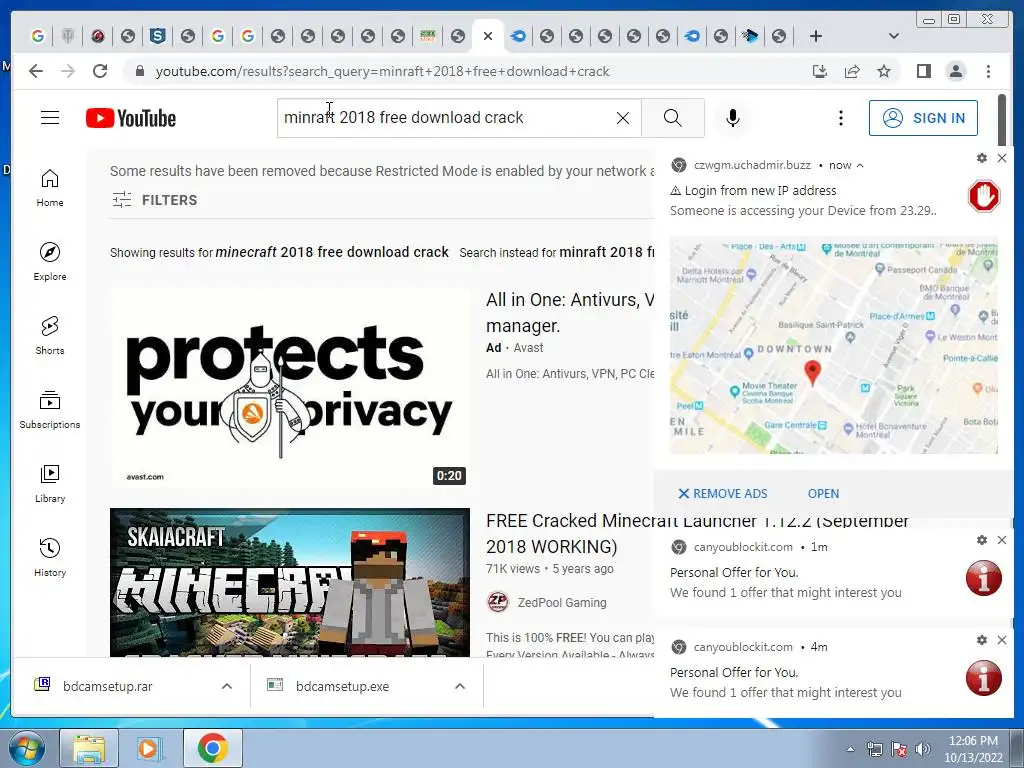Click the YouTube logo

coord(131,118)
